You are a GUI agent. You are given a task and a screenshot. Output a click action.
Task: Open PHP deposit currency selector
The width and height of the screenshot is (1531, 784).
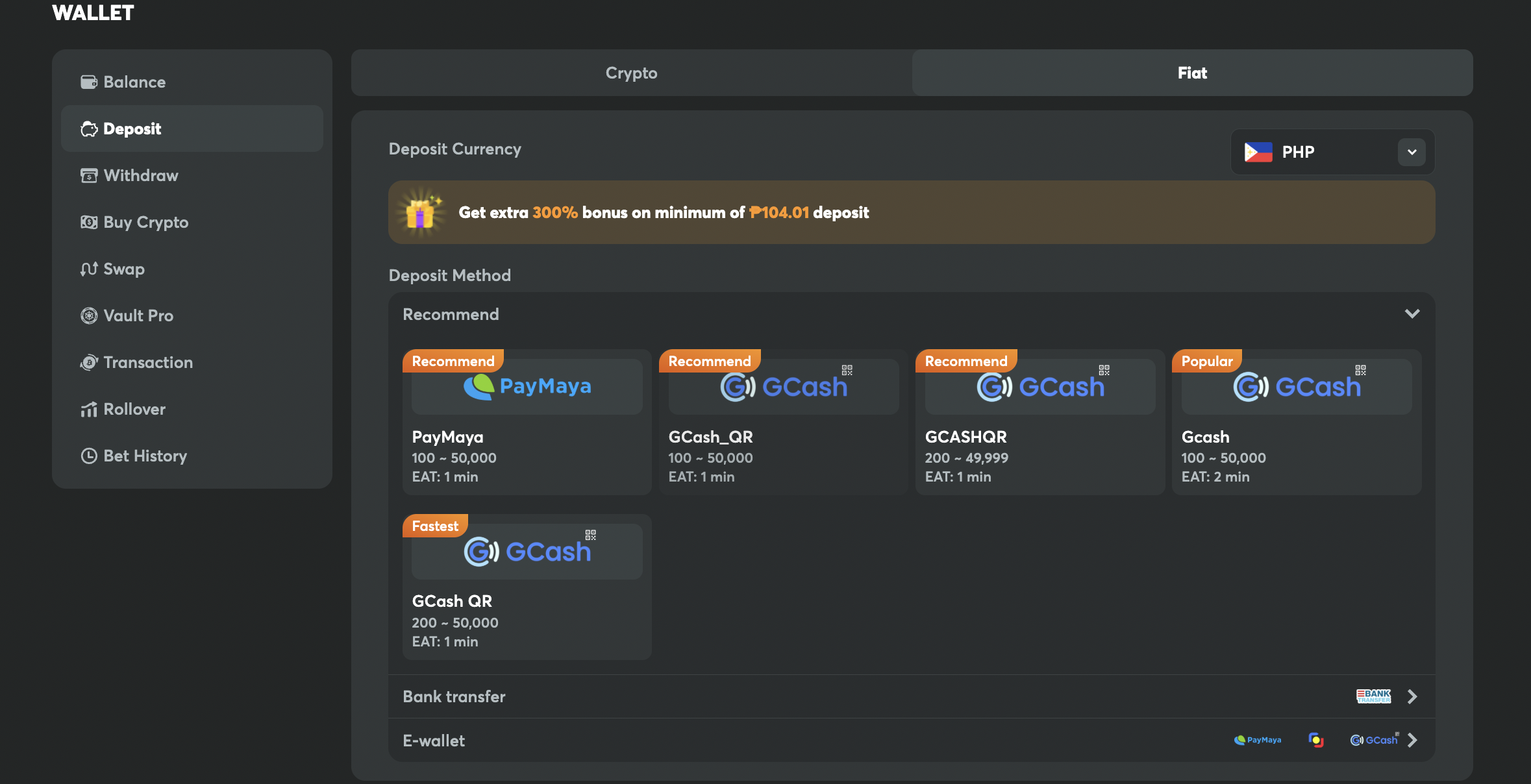1333,152
